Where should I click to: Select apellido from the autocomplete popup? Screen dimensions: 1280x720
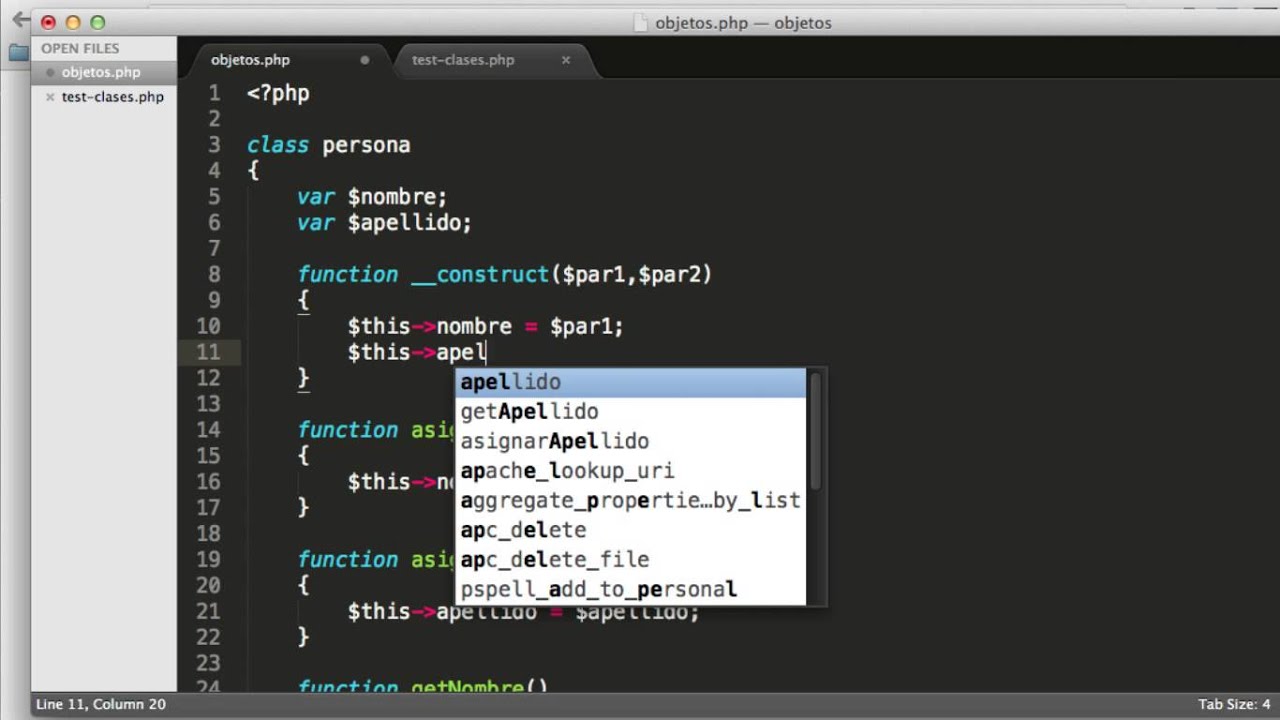click(510, 381)
